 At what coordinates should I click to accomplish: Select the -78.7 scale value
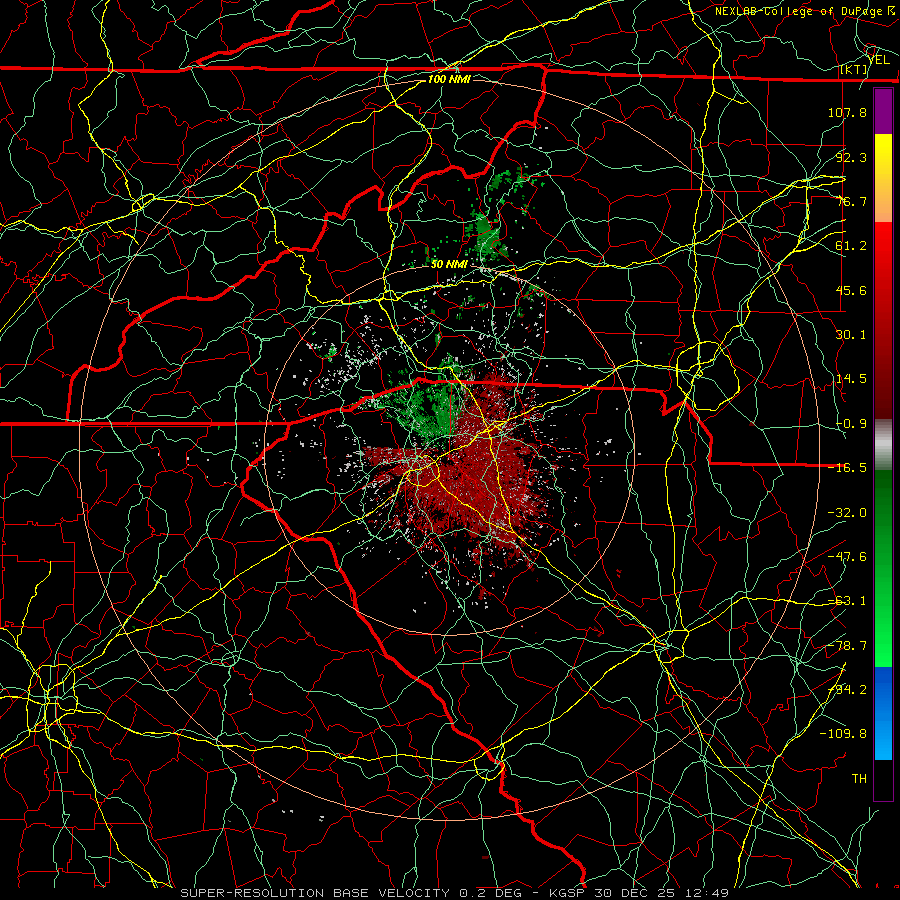coord(847,646)
